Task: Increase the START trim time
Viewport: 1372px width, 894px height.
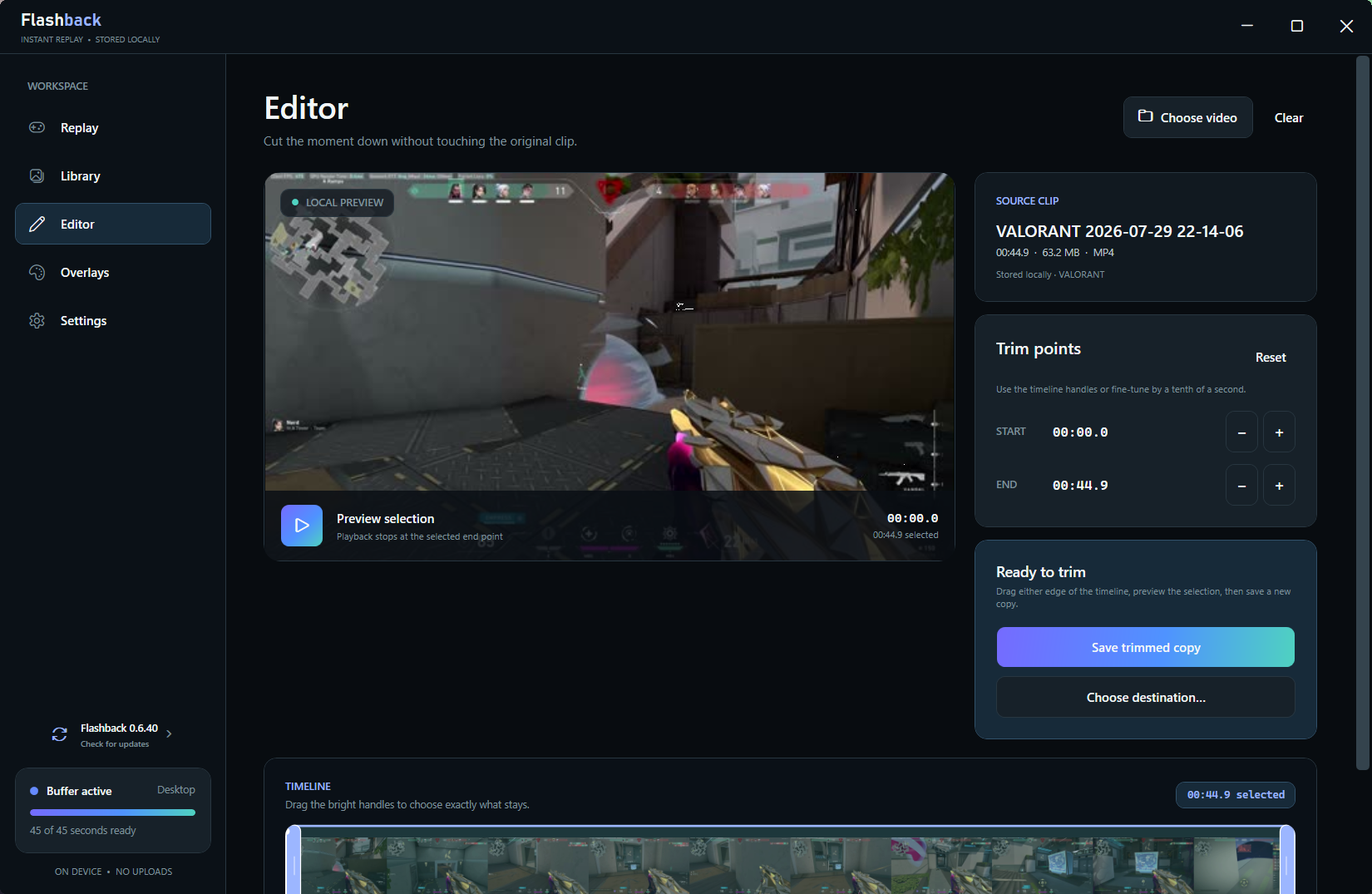Action: (x=1279, y=432)
